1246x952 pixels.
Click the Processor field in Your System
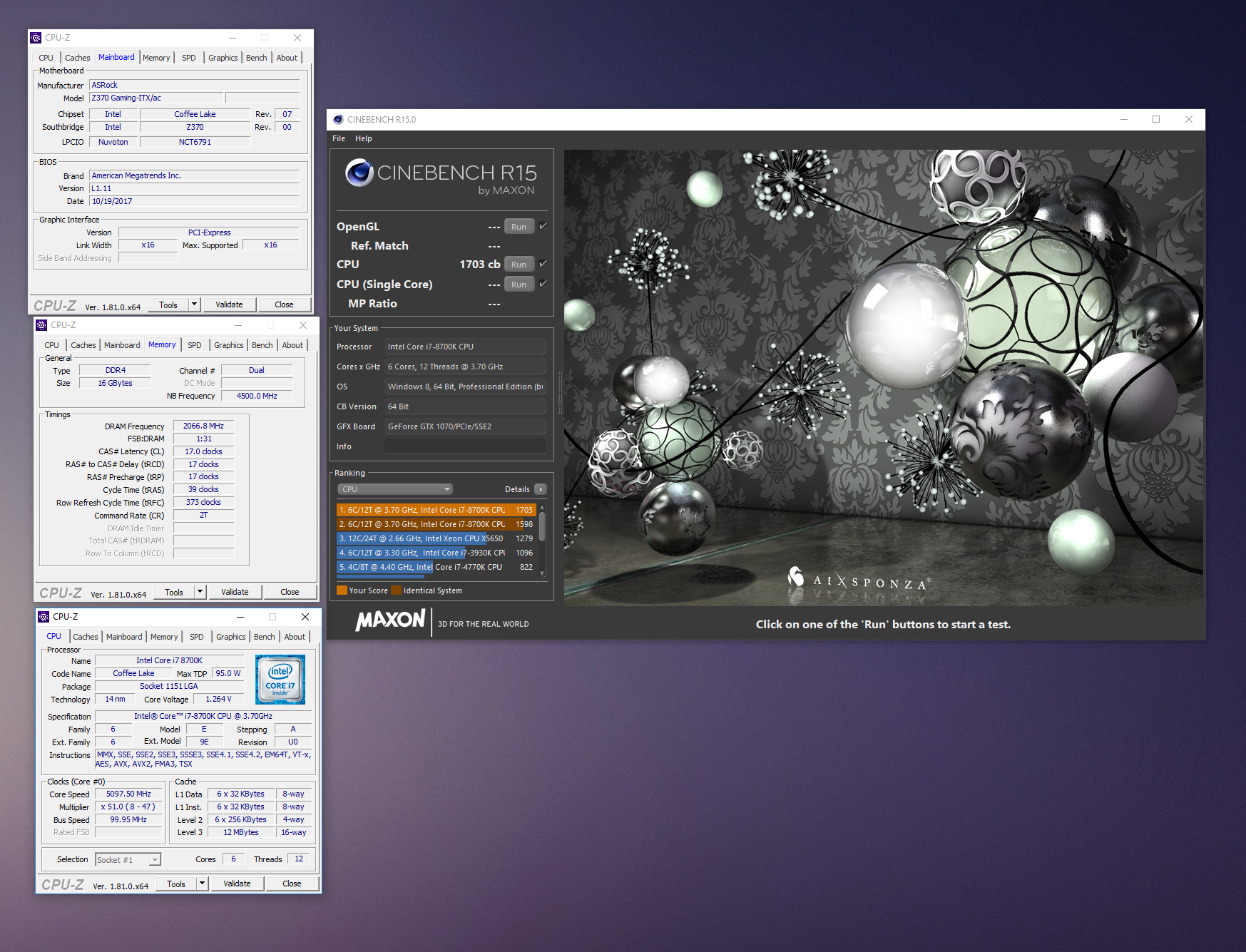click(465, 347)
